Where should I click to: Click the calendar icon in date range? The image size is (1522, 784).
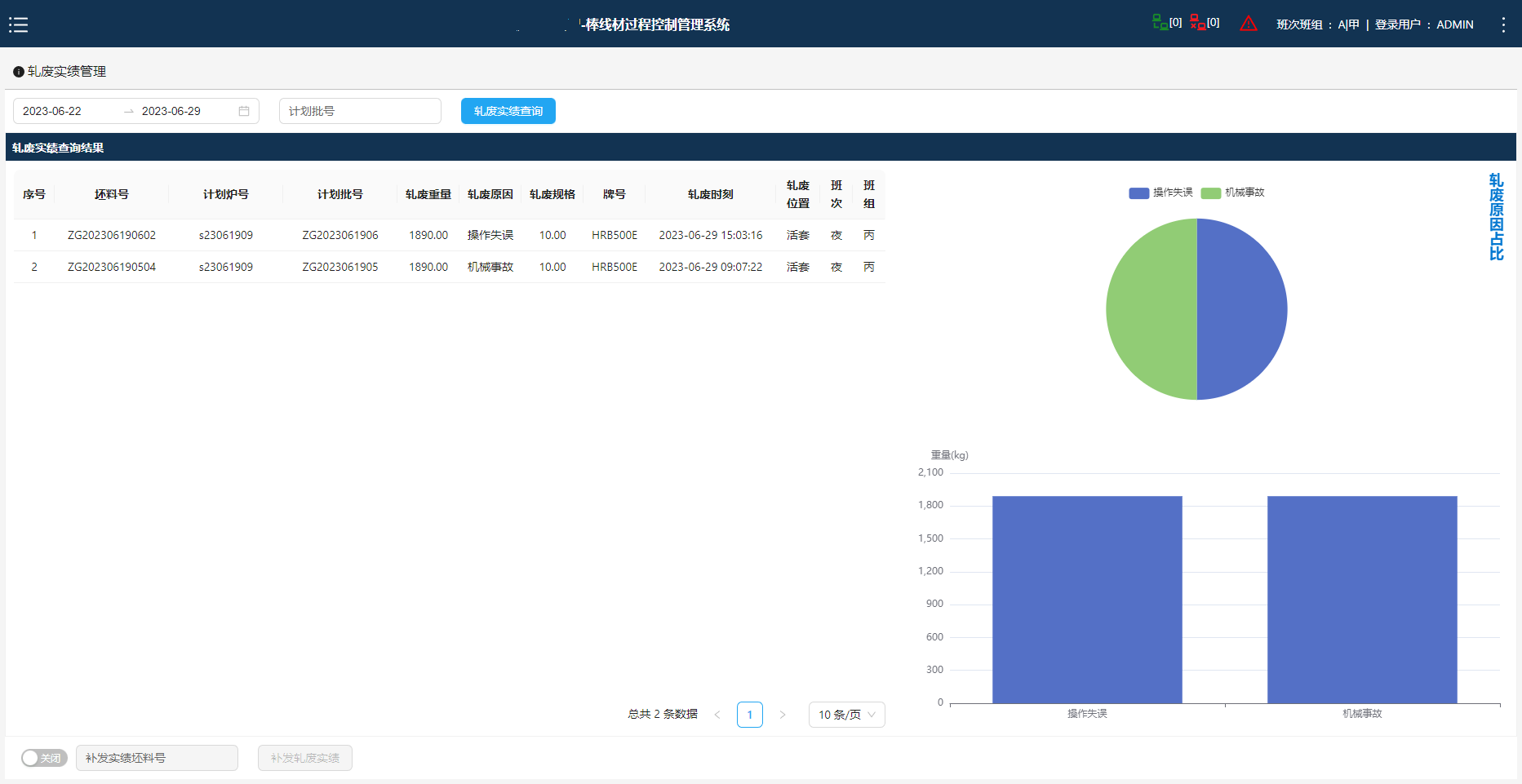tap(244, 111)
